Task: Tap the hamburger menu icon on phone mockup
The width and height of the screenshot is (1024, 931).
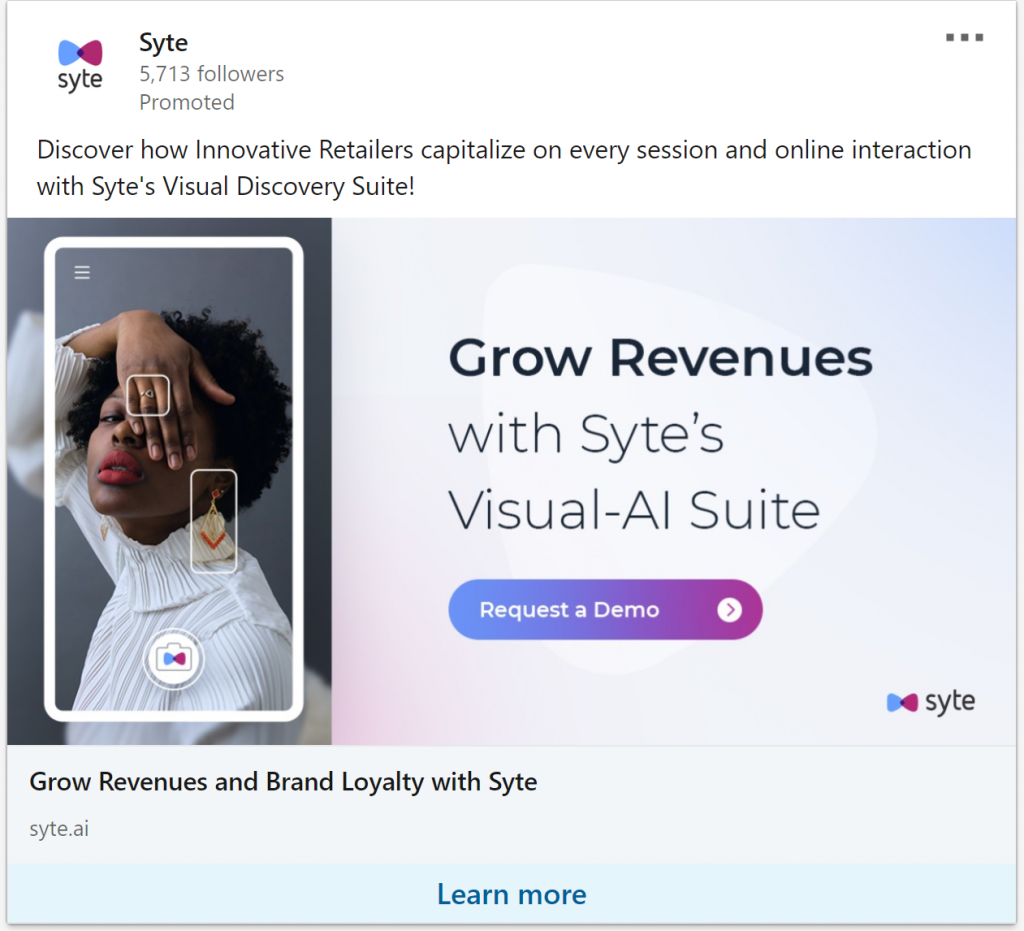Action: pyautogui.click(x=82, y=272)
